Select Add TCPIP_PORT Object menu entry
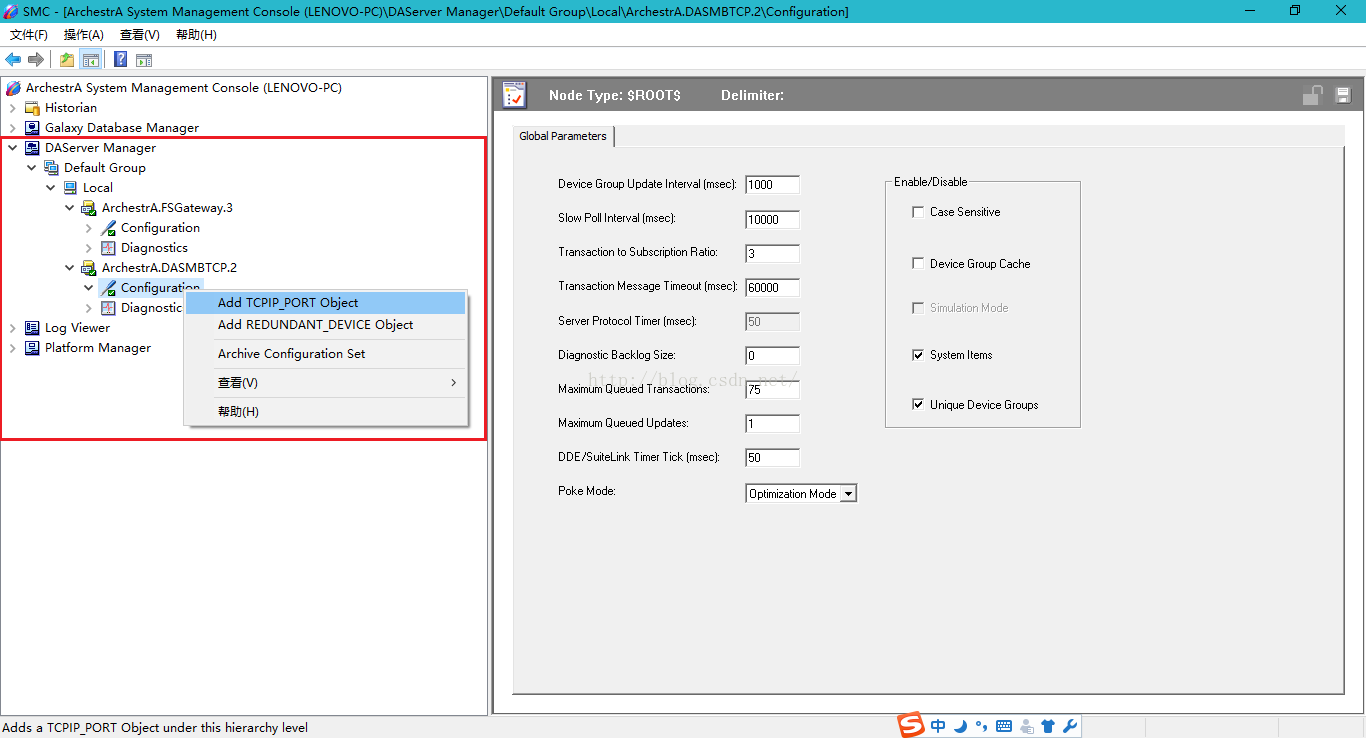This screenshot has height=738, width=1366. coord(326,303)
